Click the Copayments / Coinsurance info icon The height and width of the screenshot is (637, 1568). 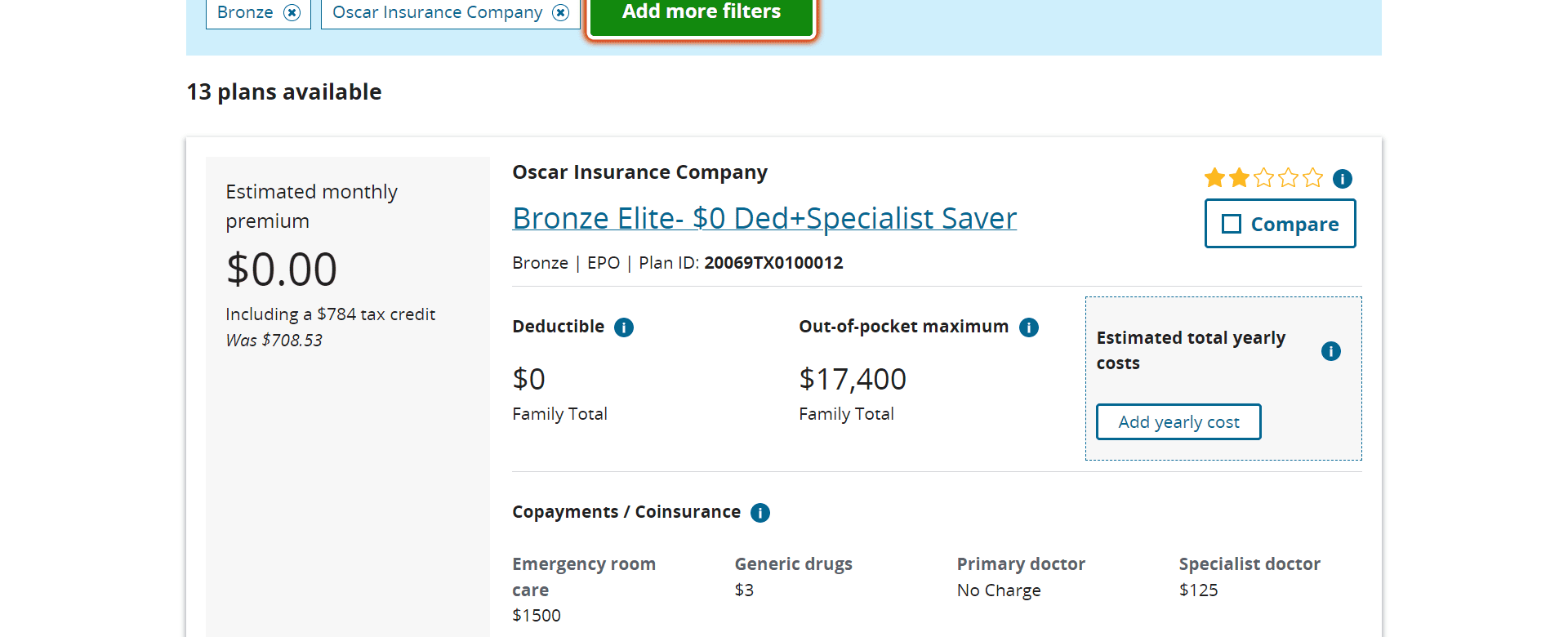pyautogui.click(x=760, y=513)
